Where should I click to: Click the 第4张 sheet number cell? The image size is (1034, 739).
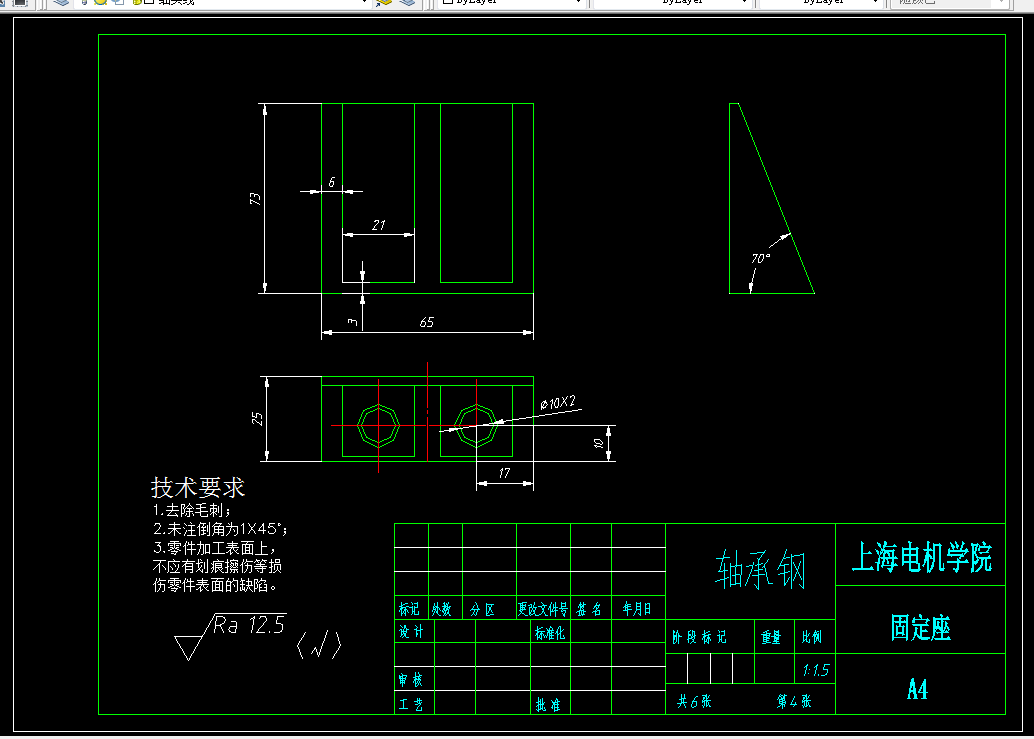[x=794, y=701]
